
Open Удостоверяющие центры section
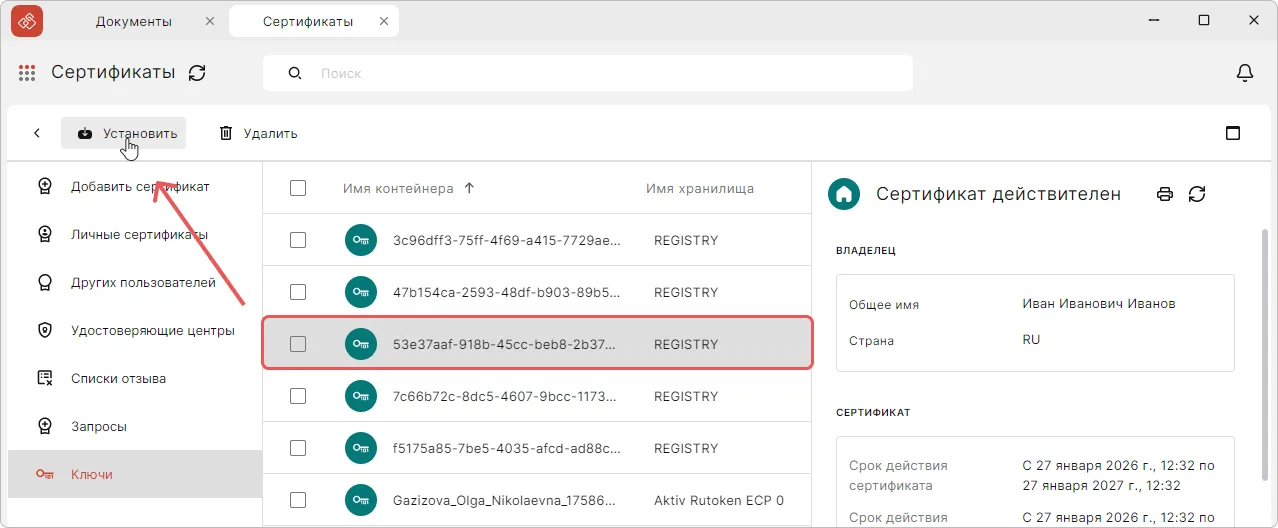click(x=134, y=330)
